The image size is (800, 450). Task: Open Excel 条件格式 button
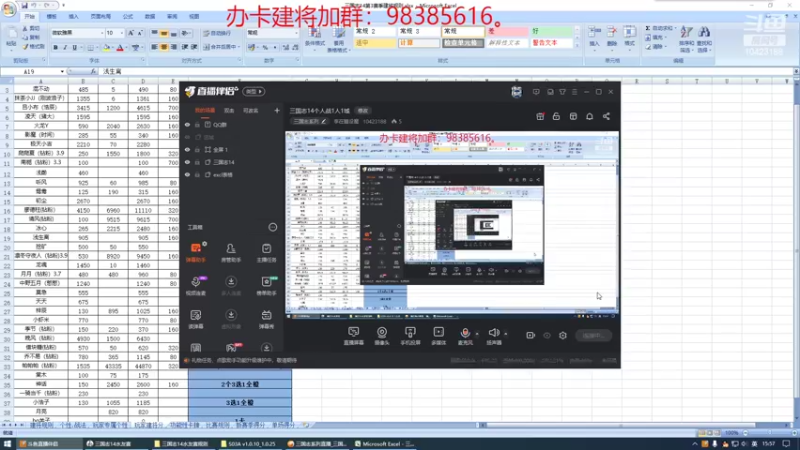click(x=315, y=38)
